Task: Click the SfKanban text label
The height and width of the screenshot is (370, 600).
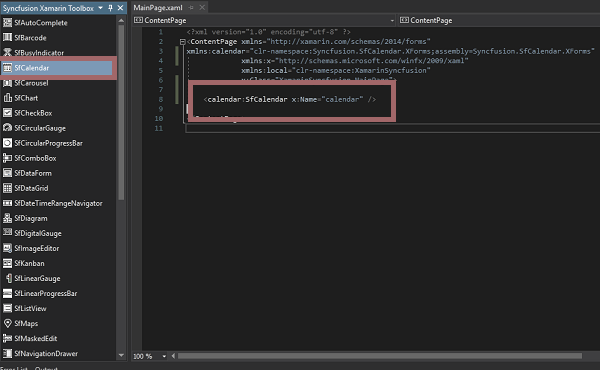Action: tap(29, 263)
